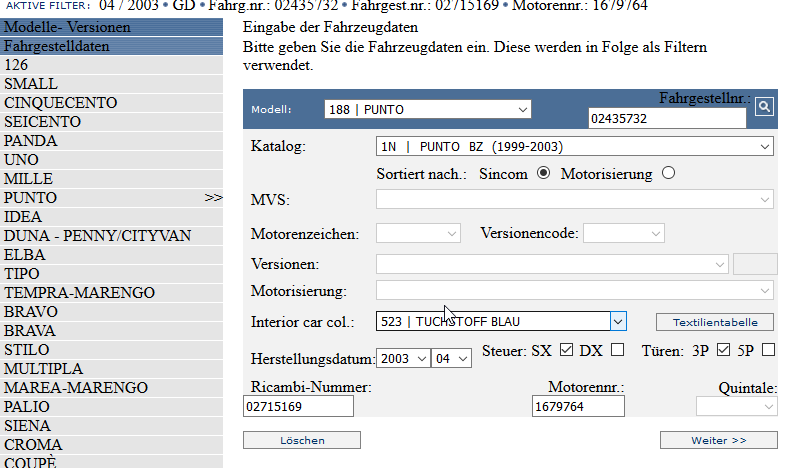Viewport: 793px width, 468px height.
Task: Open the Interior car col. dropdown
Action: click(501, 321)
